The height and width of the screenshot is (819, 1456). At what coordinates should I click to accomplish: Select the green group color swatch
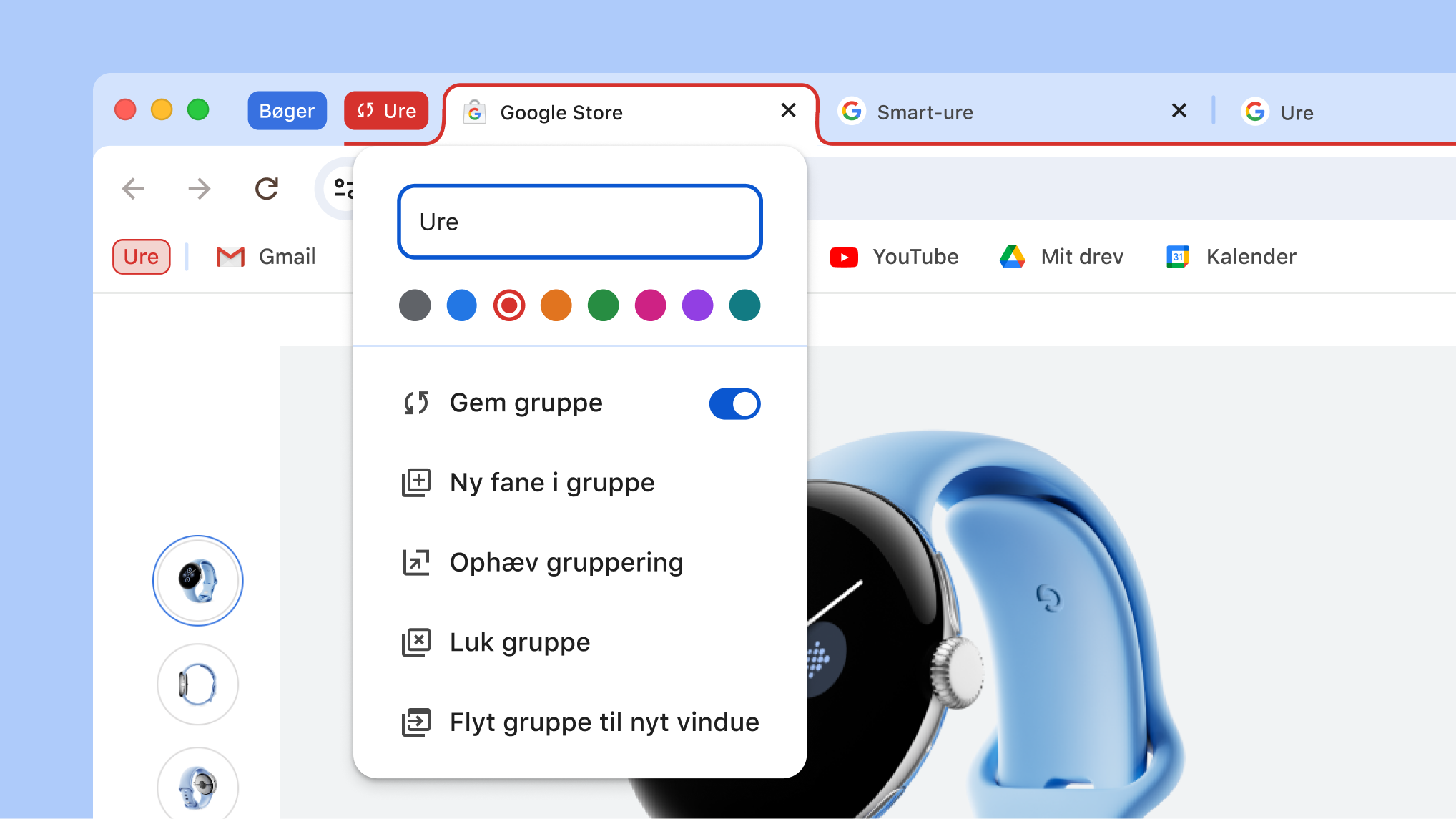pyautogui.click(x=604, y=305)
